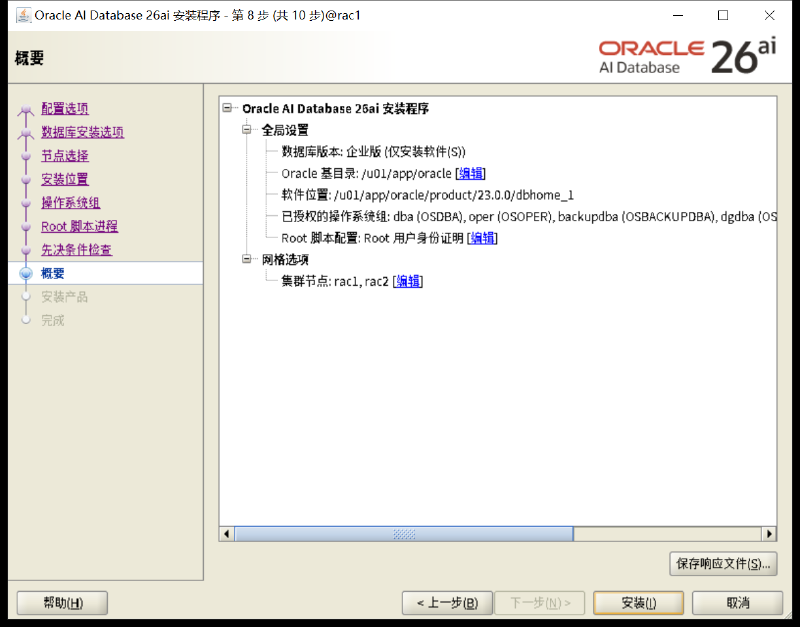
Task: Collapse the Oracle AI Database 26ai root node
Action: point(227,108)
